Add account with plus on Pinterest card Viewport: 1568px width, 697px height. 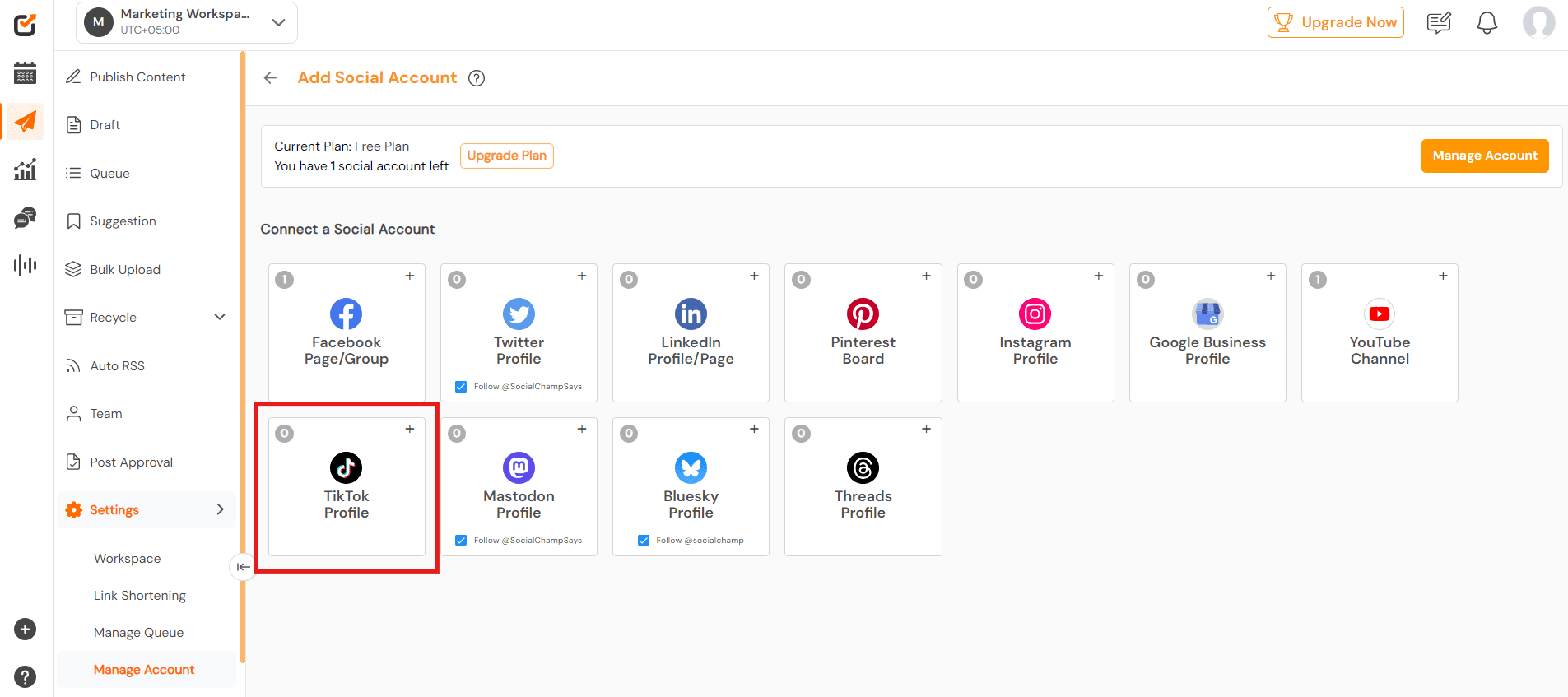(926, 276)
